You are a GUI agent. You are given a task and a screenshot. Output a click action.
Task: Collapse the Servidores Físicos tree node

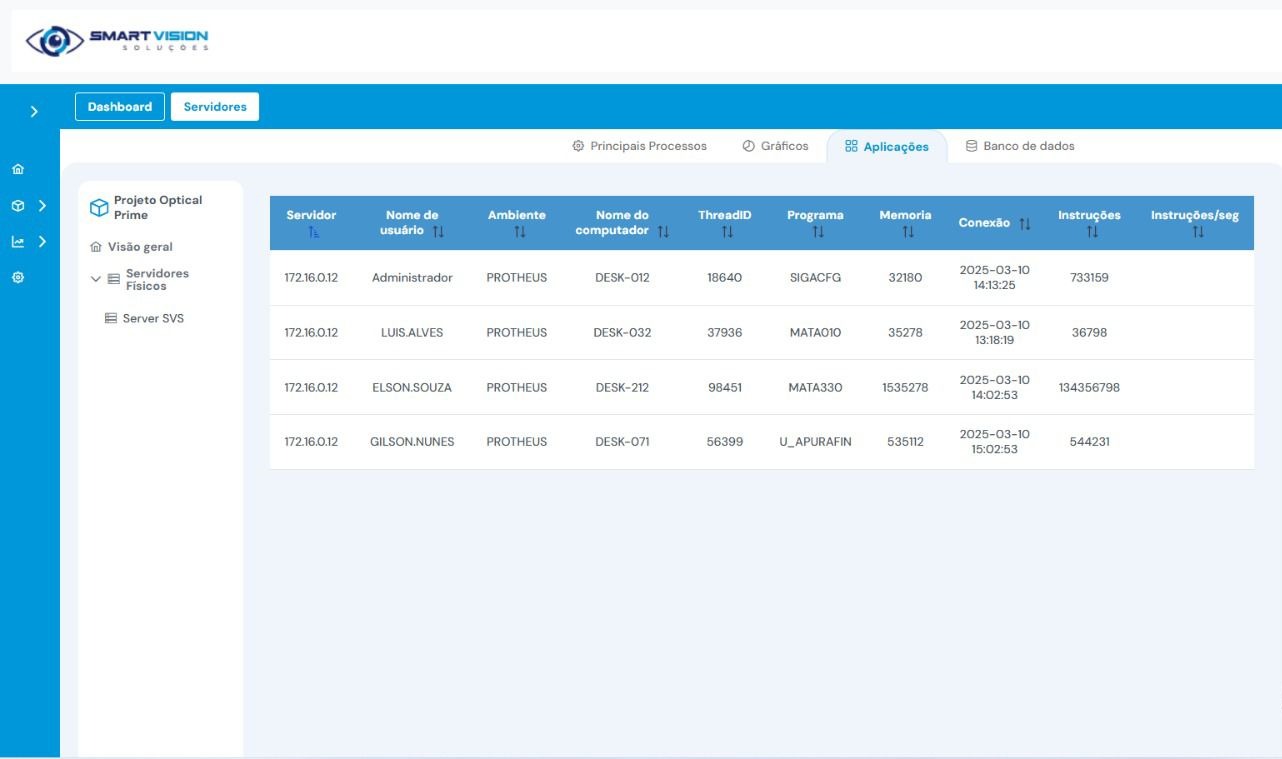click(96, 280)
